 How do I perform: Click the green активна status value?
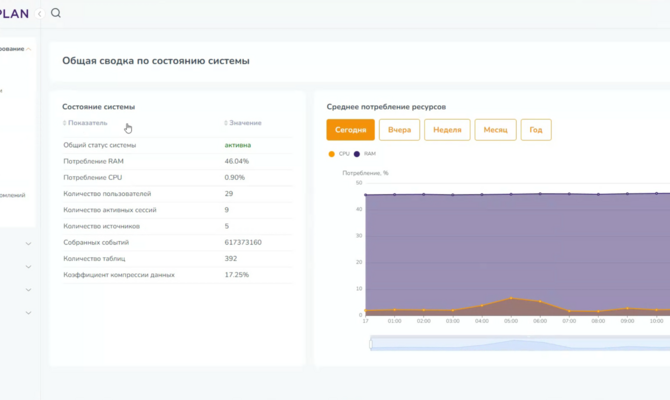[x=238, y=145]
